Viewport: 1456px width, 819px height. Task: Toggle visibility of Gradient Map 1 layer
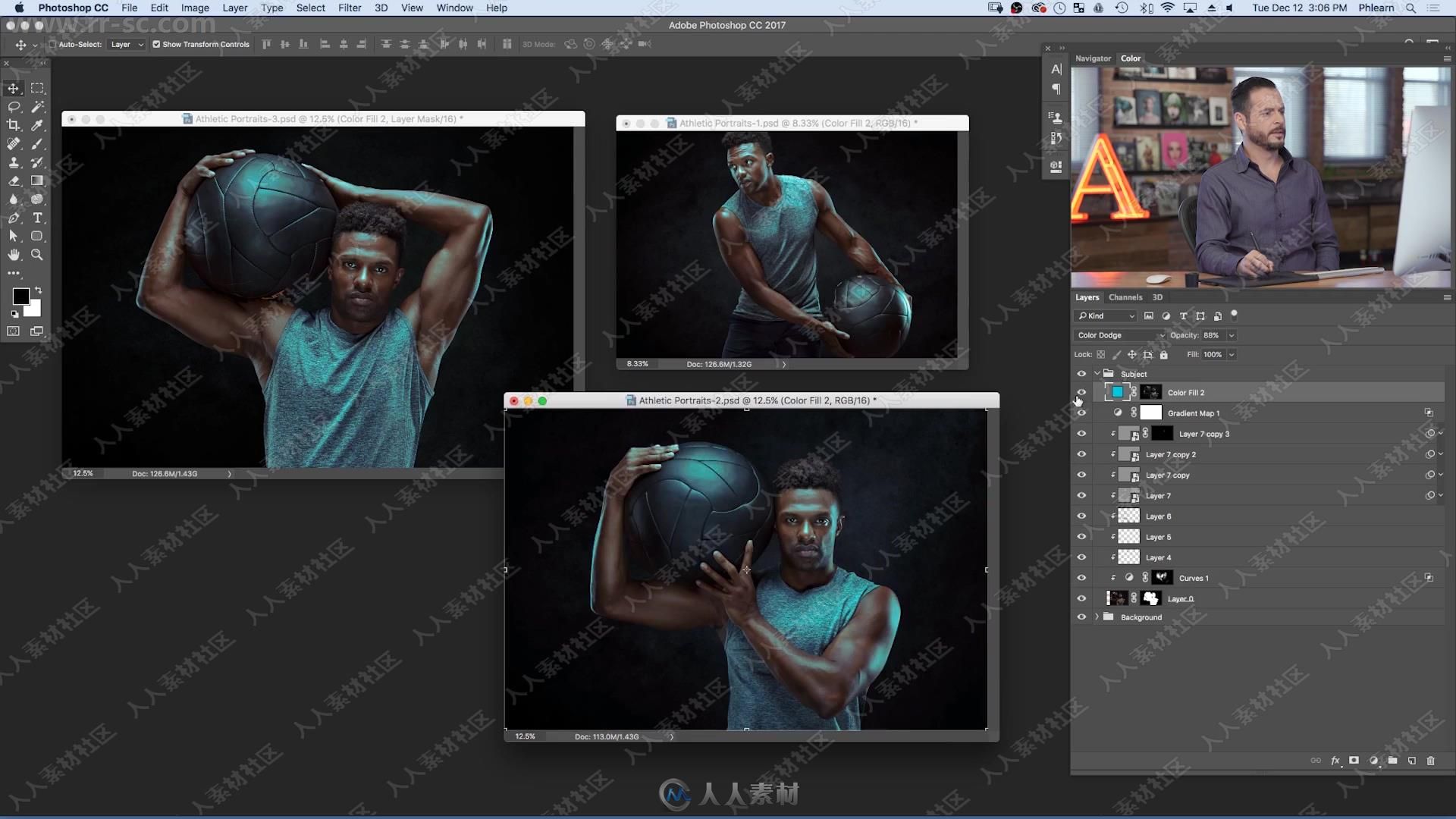tap(1081, 413)
